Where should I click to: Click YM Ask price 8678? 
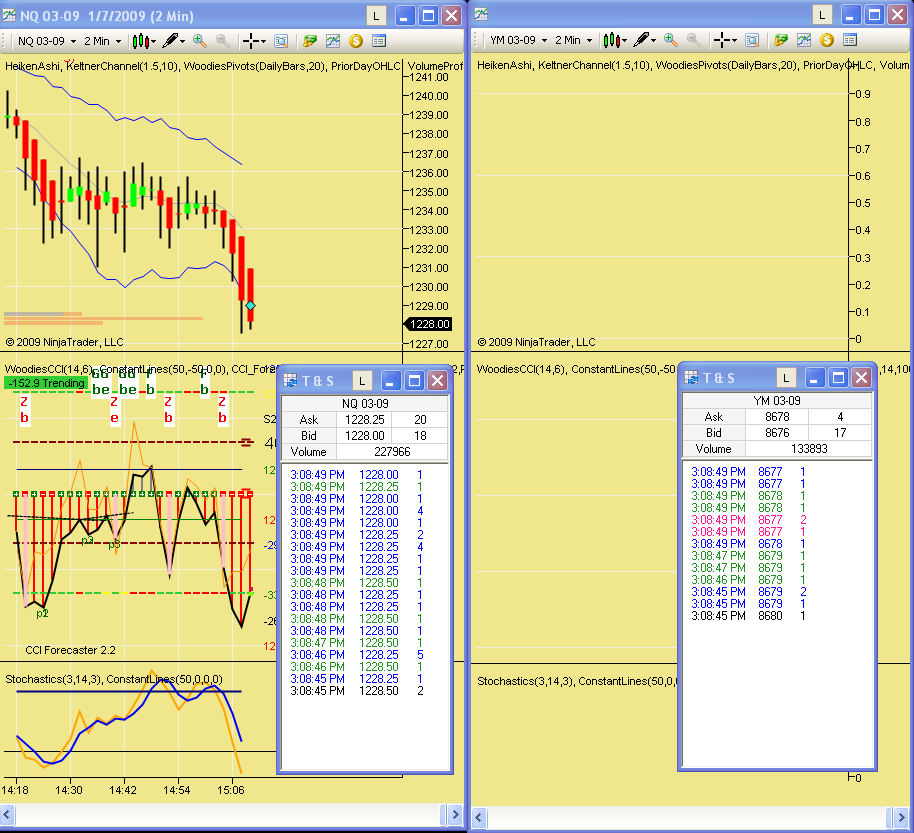[777, 417]
